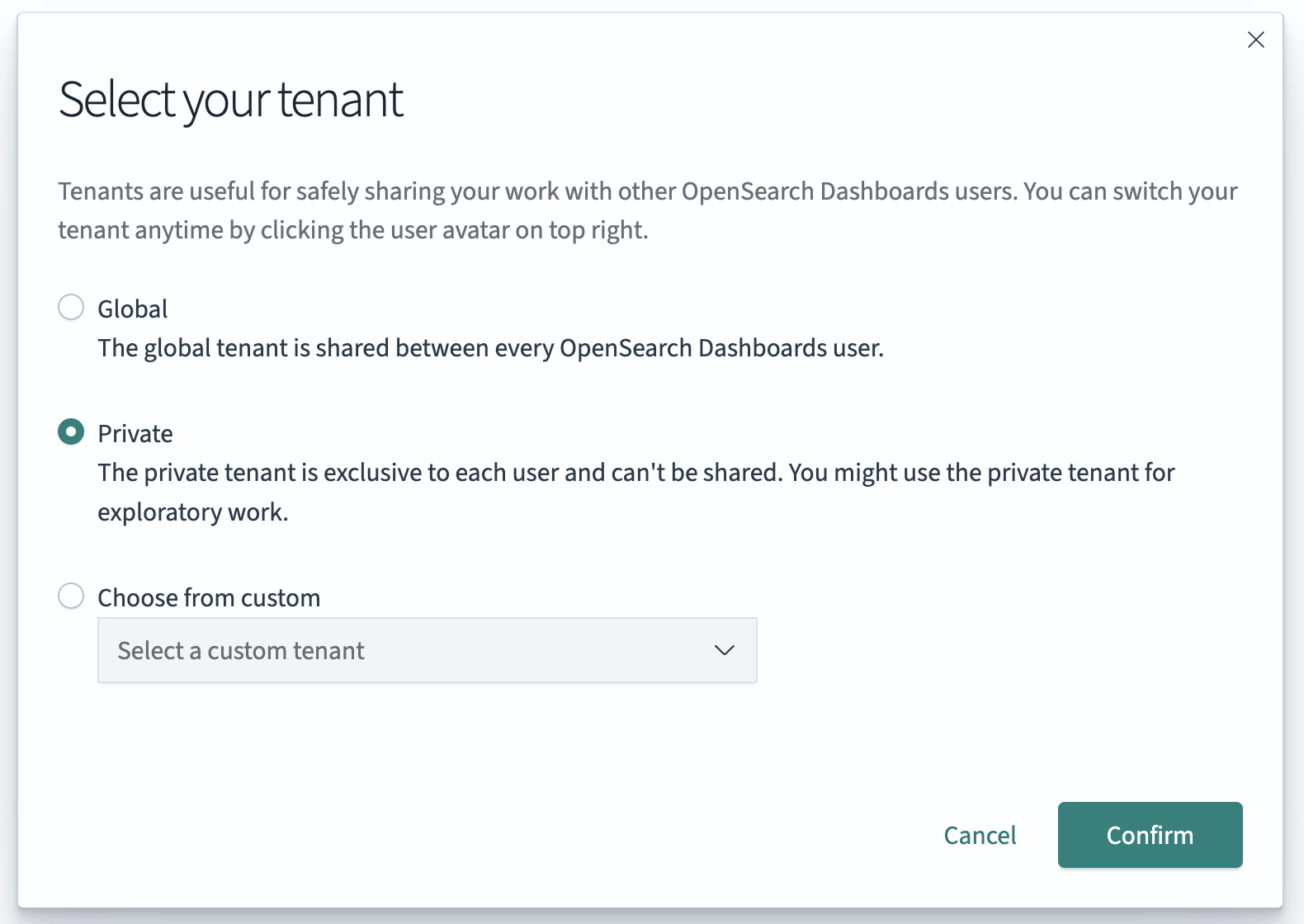Image resolution: width=1304 pixels, height=924 pixels.
Task: Cancel the tenant selection
Action: [x=980, y=835]
